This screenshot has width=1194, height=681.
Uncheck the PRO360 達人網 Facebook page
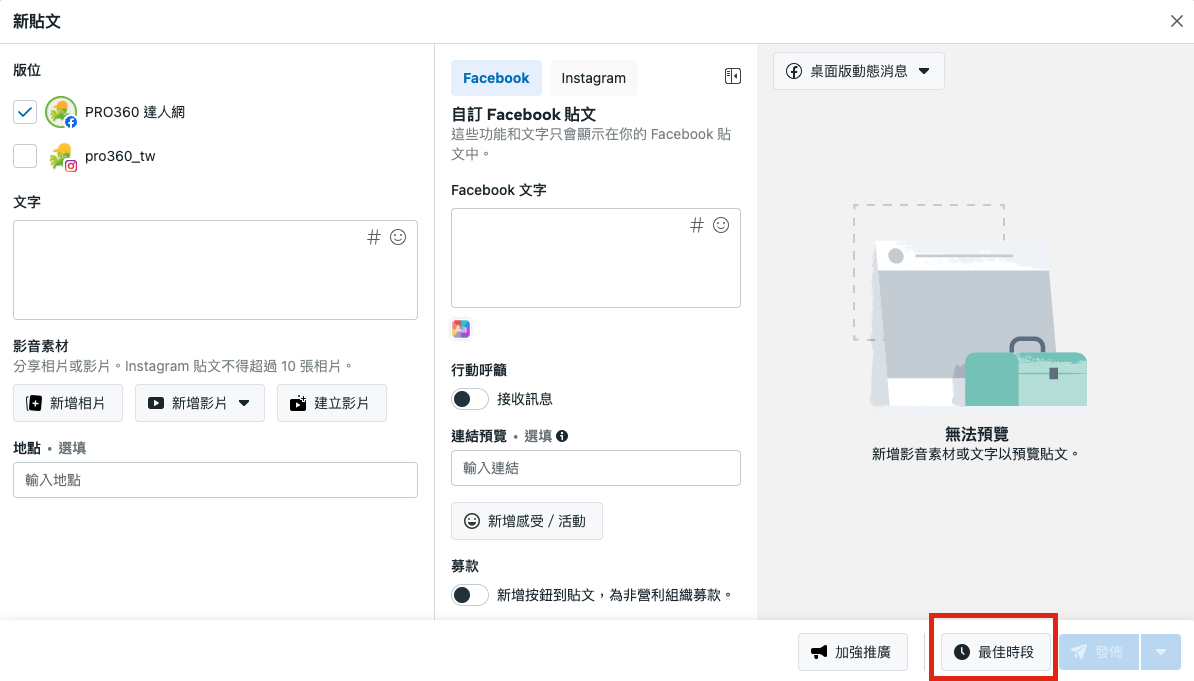[25, 112]
